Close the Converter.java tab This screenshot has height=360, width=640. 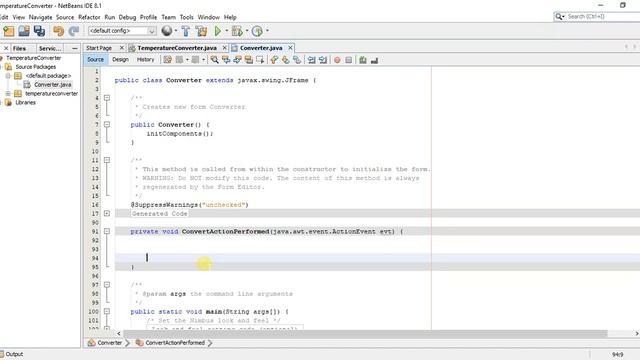(290, 48)
